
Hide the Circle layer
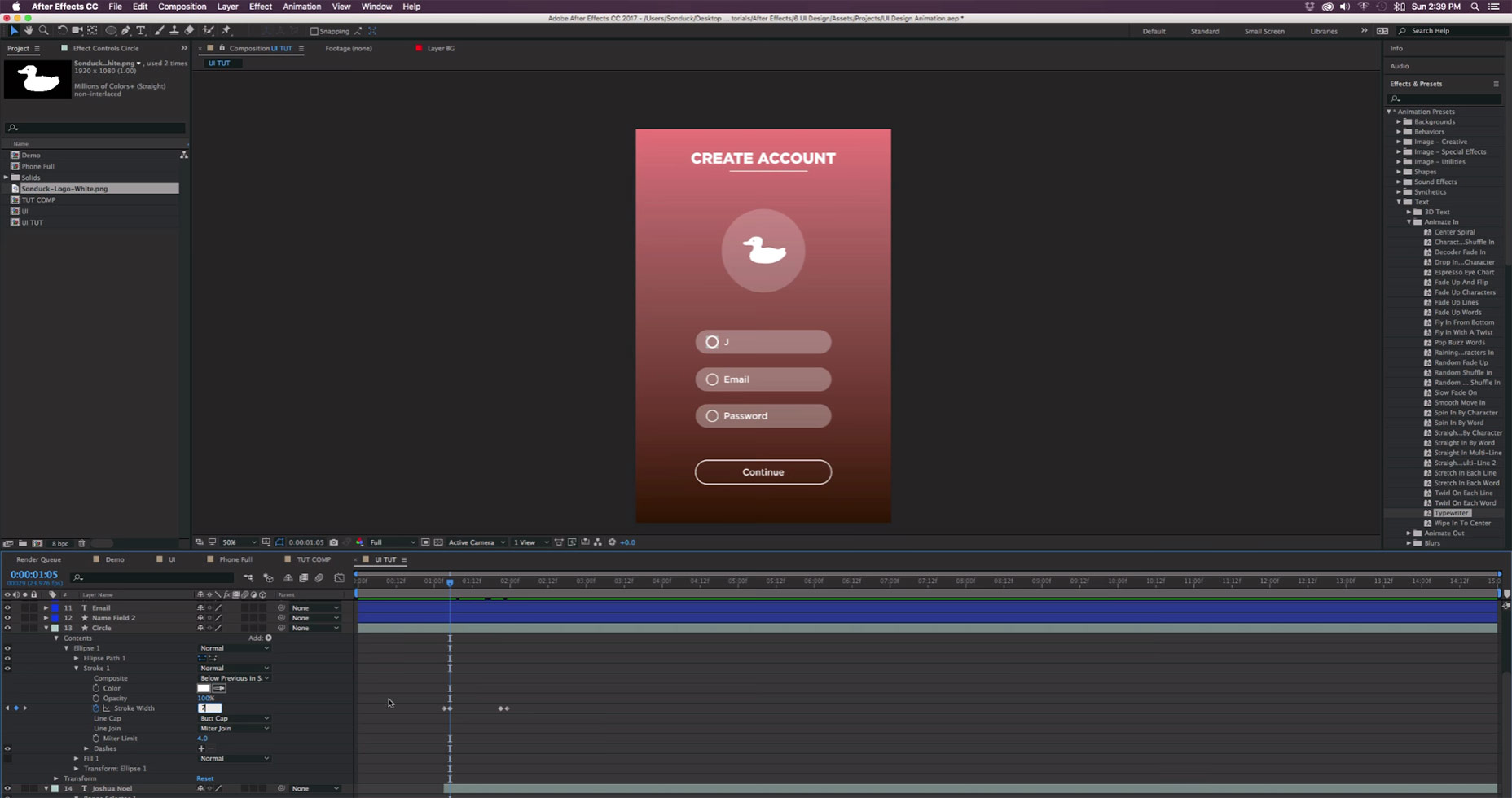(x=7, y=628)
